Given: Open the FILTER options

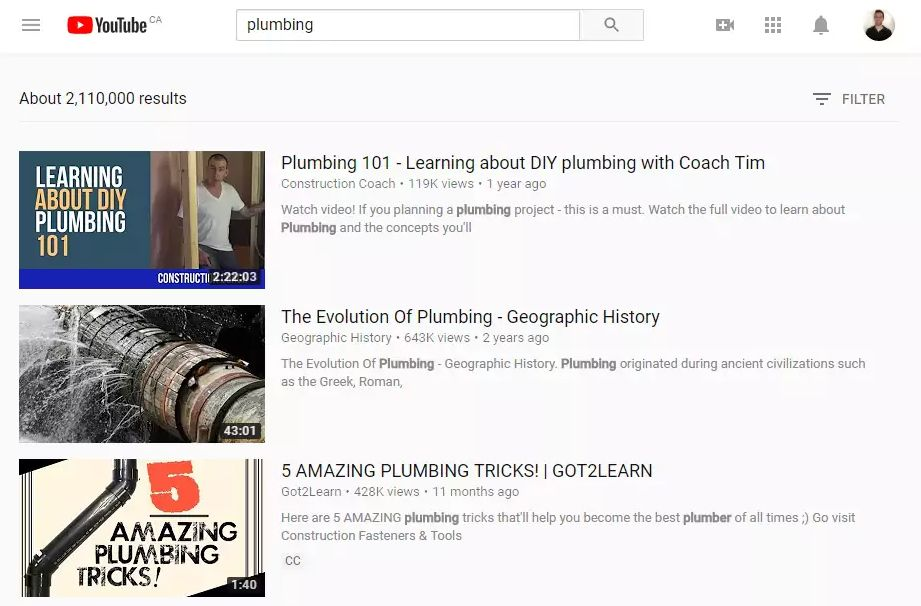Looking at the screenshot, I should pyautogui.click(x=848, y=99).
